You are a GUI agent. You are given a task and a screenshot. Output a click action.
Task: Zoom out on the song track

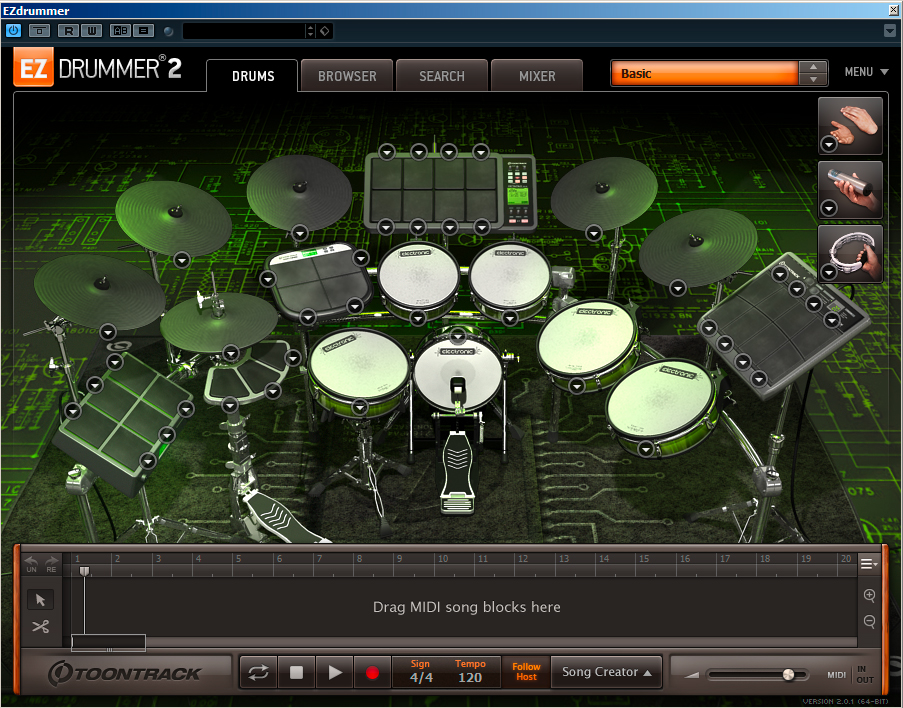[x=869, y=621]
